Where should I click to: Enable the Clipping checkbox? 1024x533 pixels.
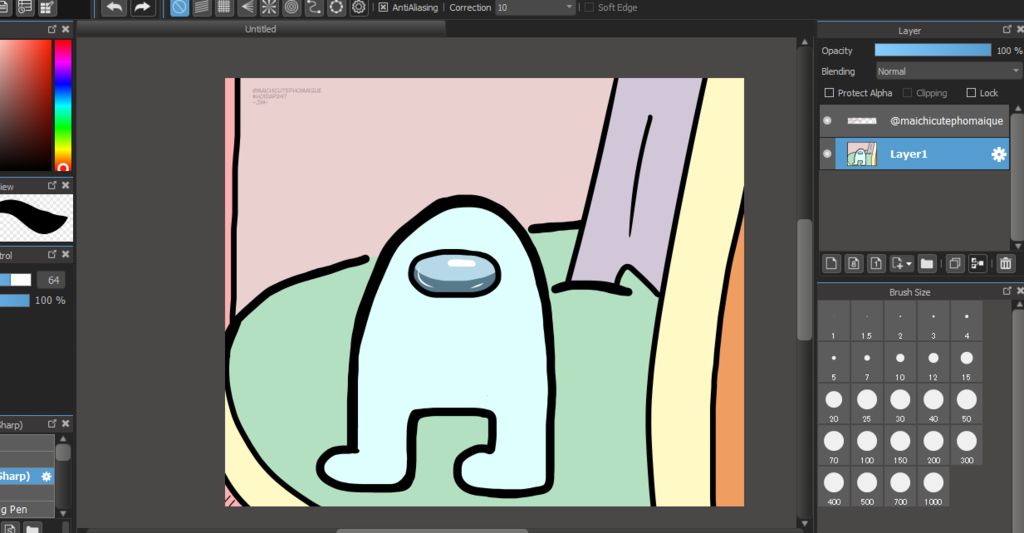pos(907,93)
